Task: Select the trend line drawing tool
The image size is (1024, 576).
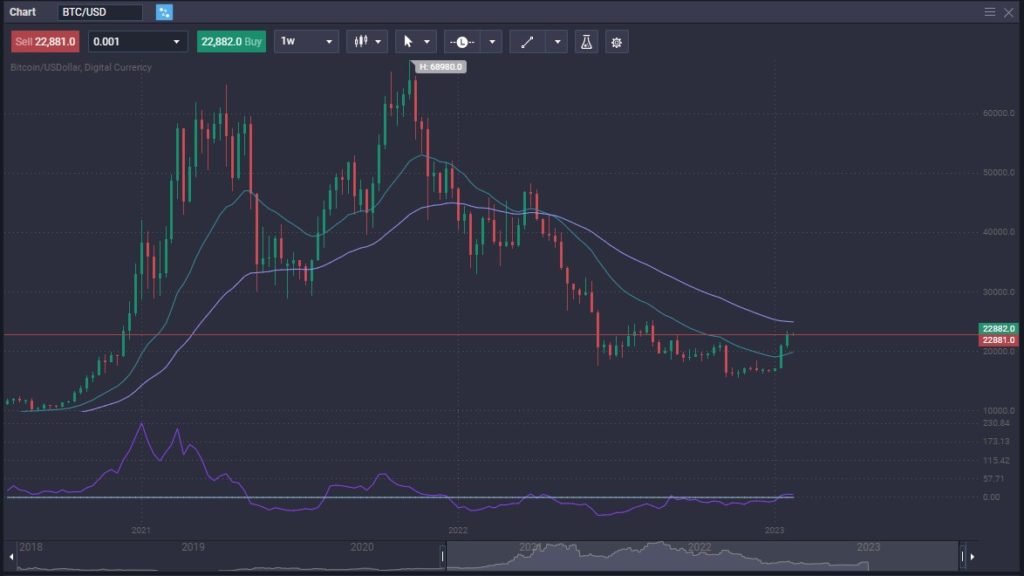Action: pos(527,41)
